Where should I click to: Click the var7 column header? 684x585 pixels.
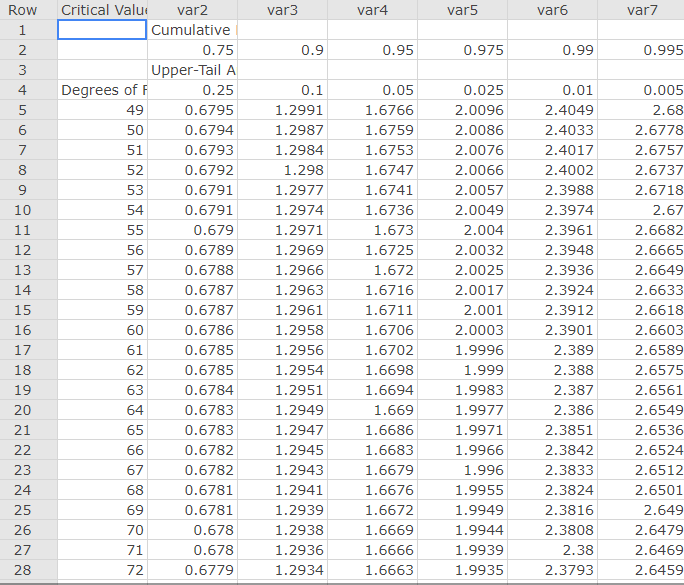click(x=642, y=10)
